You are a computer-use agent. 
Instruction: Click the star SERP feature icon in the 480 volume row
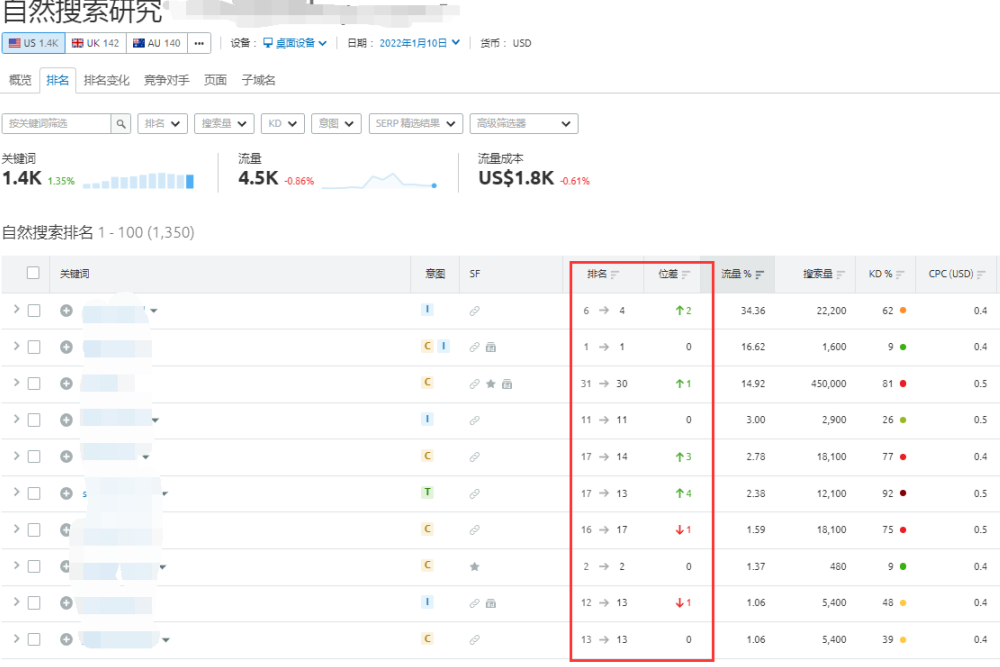click(x=475, y=566)
